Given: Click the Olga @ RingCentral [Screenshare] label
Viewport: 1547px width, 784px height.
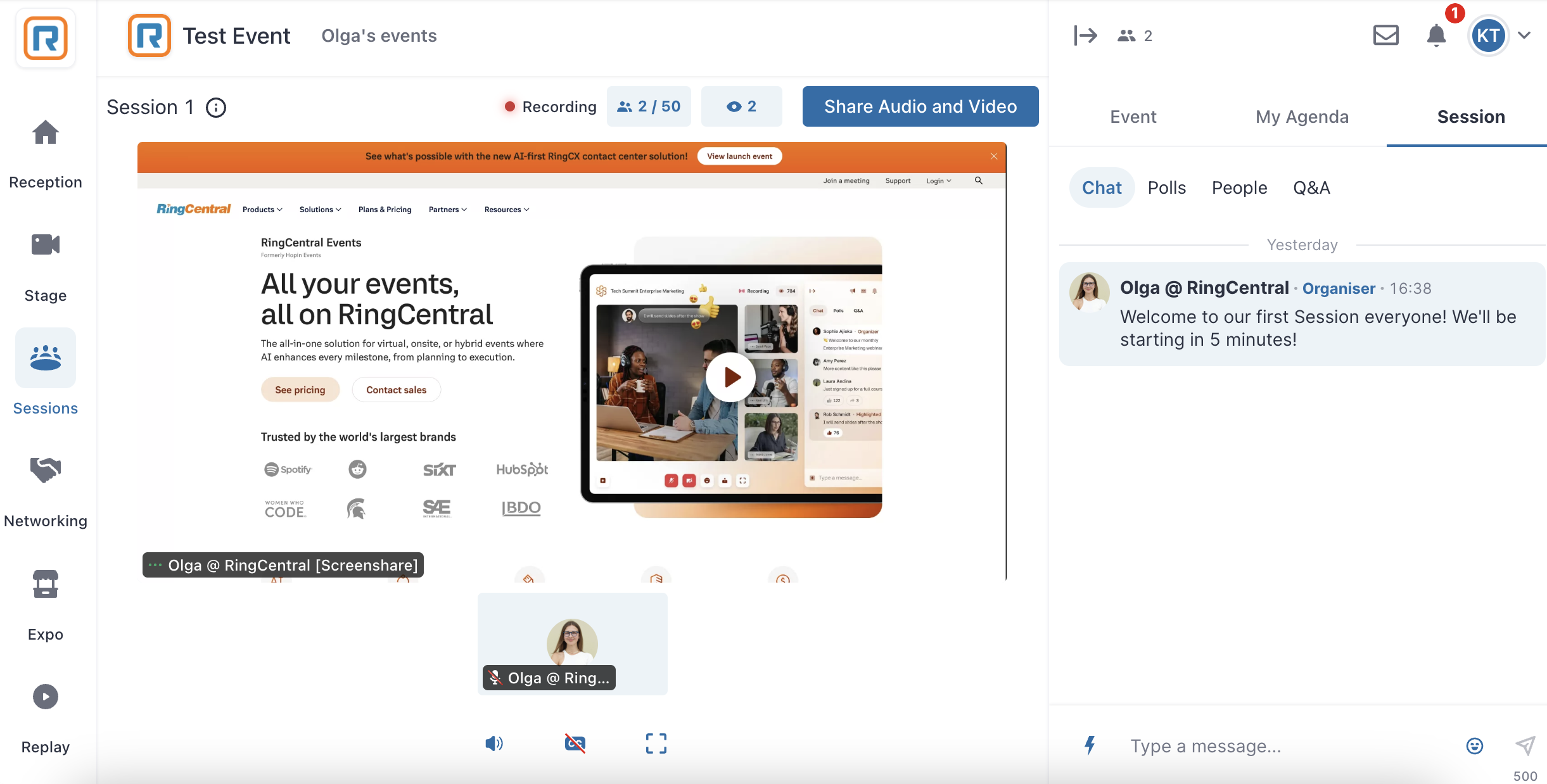Looking at the screenshot, I should [x=283, y=565].
